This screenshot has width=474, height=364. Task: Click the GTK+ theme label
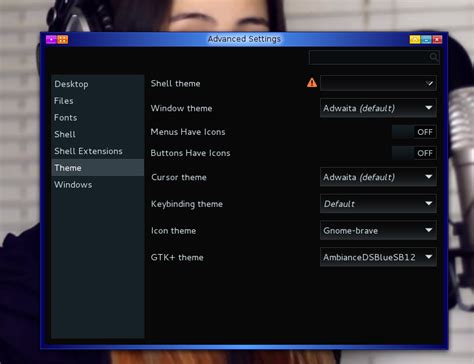coord(177,257)
